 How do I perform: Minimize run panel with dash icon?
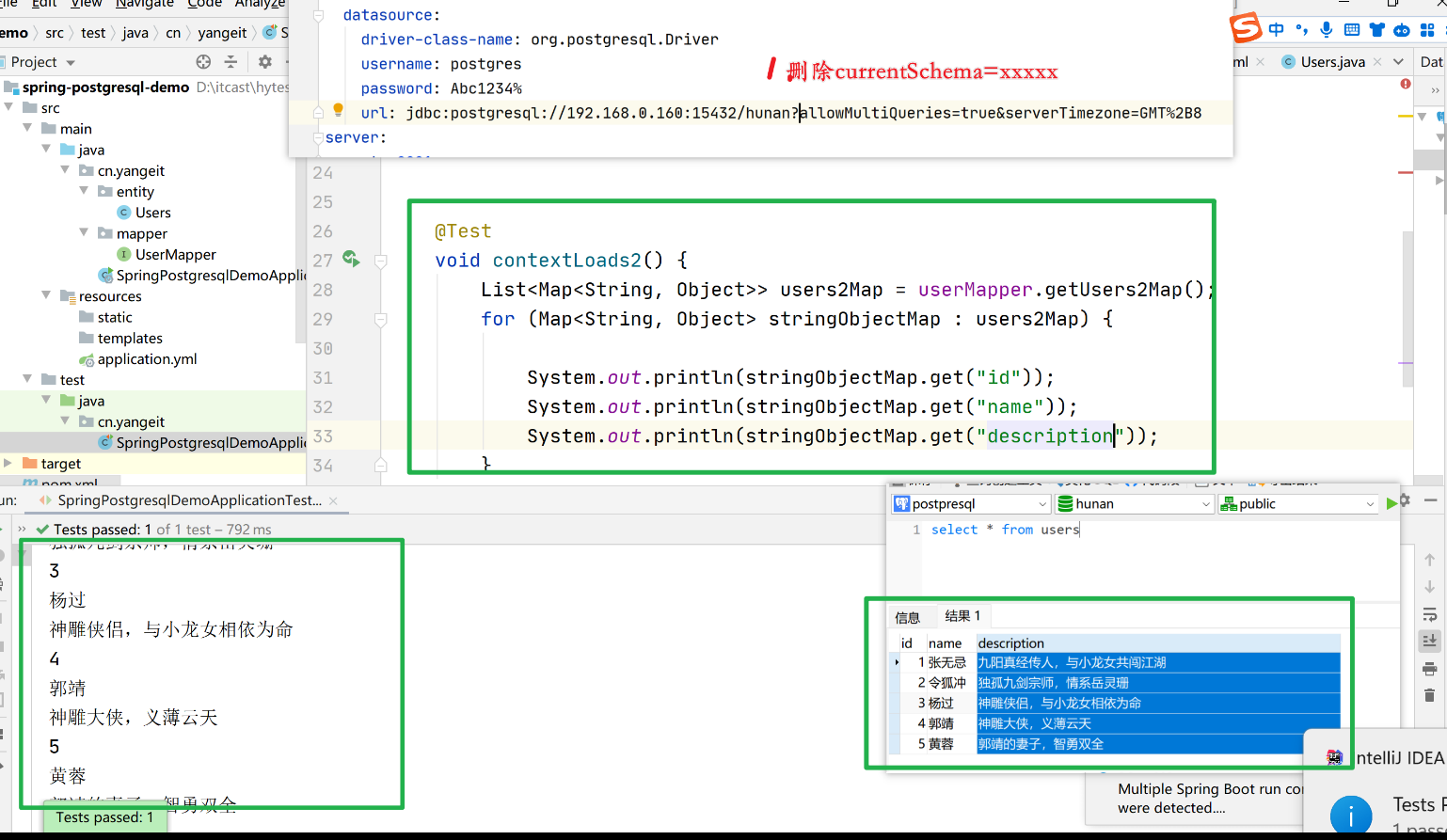pyautogui.click(x=1430, y=500)
